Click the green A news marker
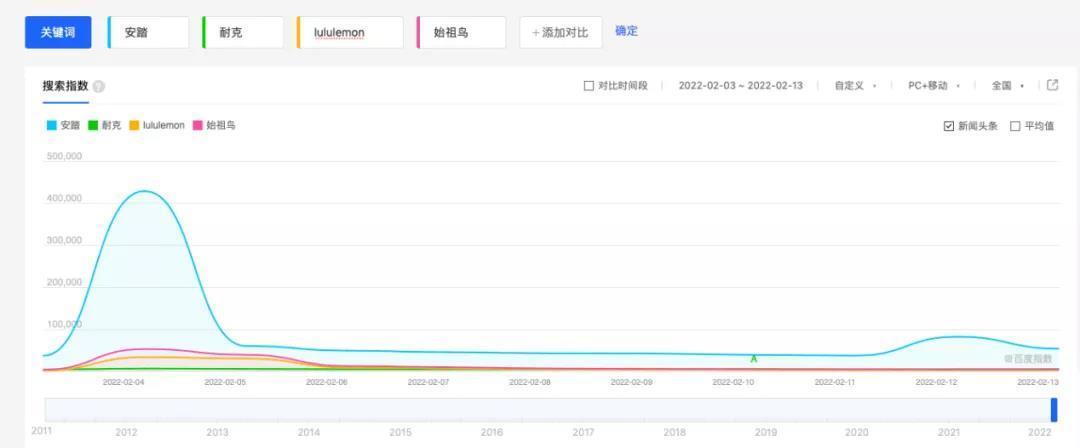The image size is (1080, 448). tap(754, 359)
